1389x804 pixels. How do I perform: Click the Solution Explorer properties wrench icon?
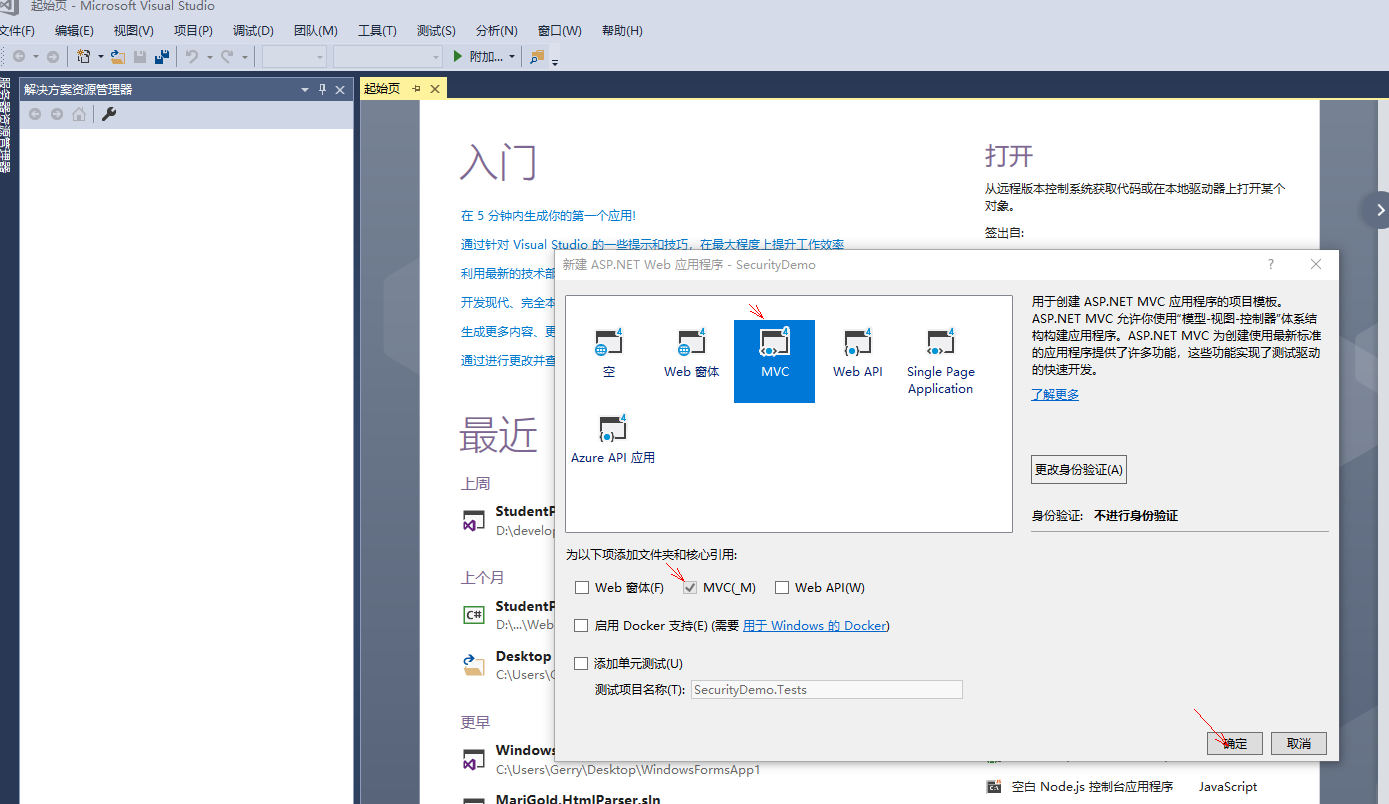(108, 113)
